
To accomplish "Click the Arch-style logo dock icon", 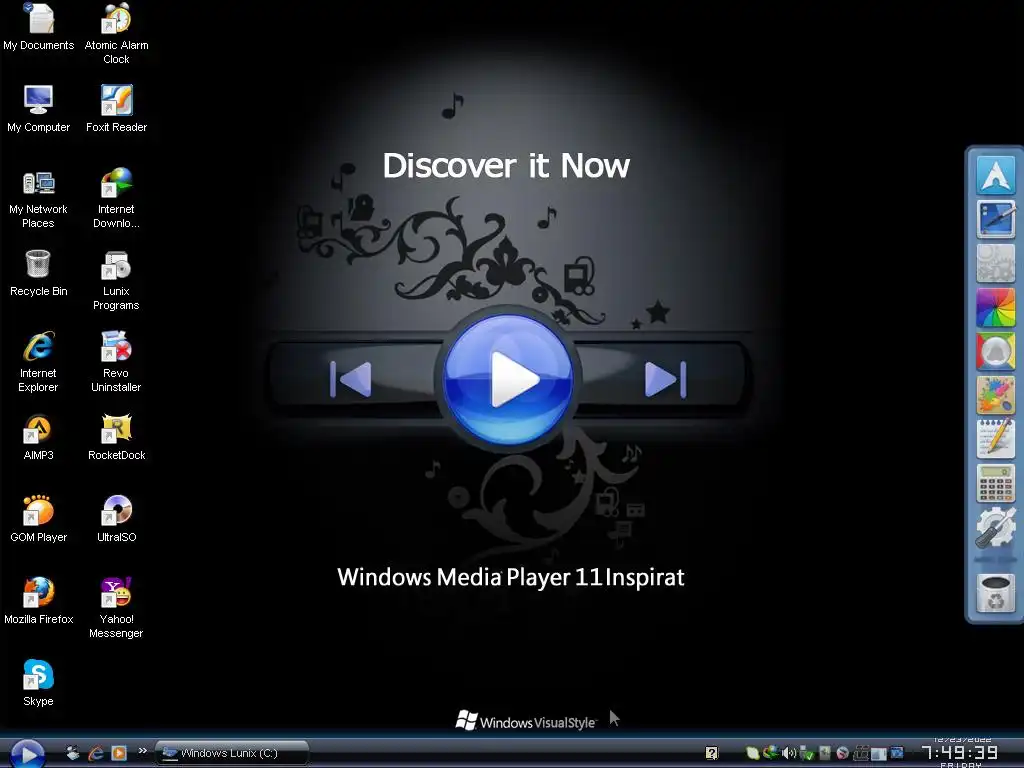I will 995,175.
